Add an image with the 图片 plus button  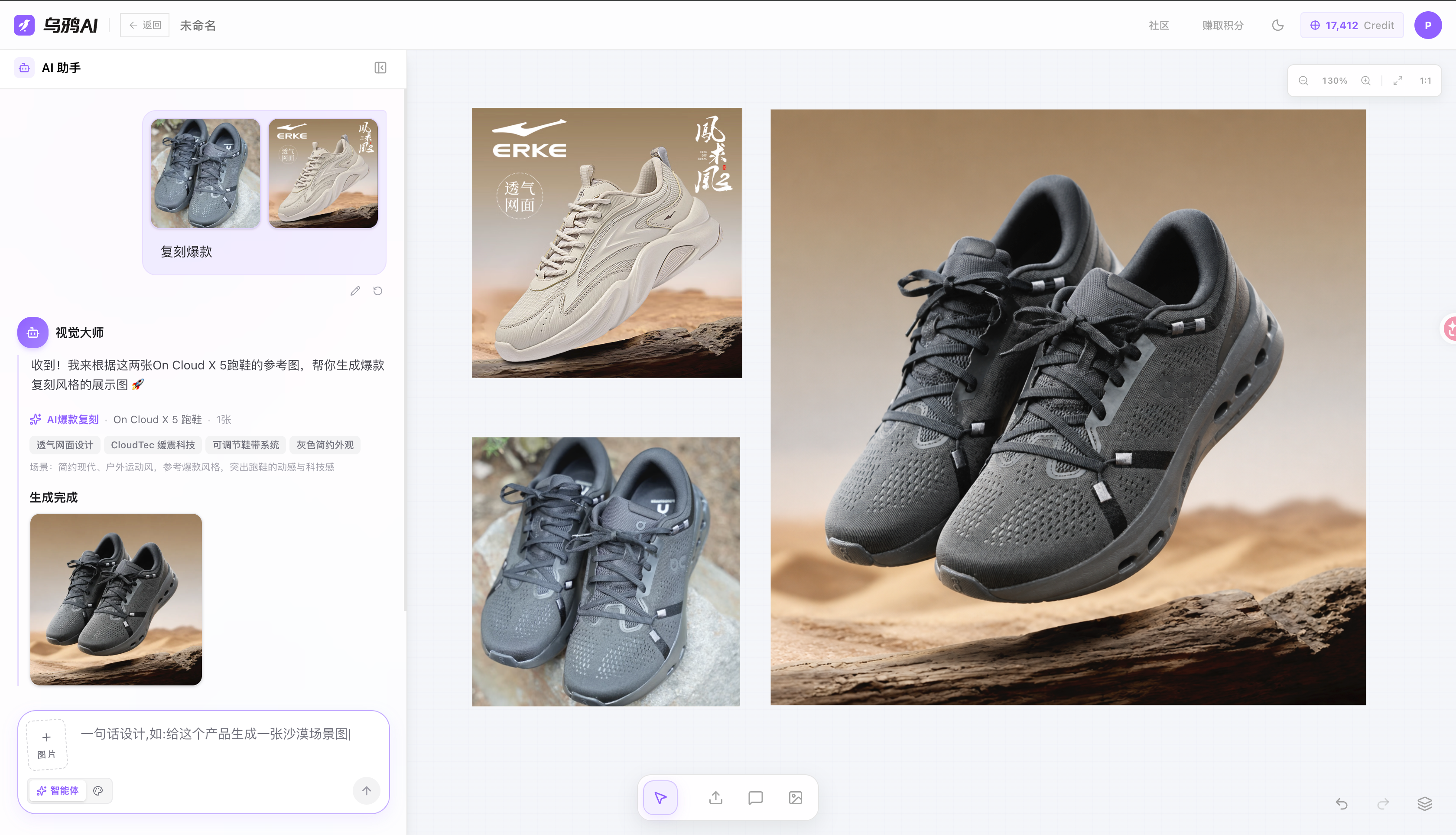[46, 744]
